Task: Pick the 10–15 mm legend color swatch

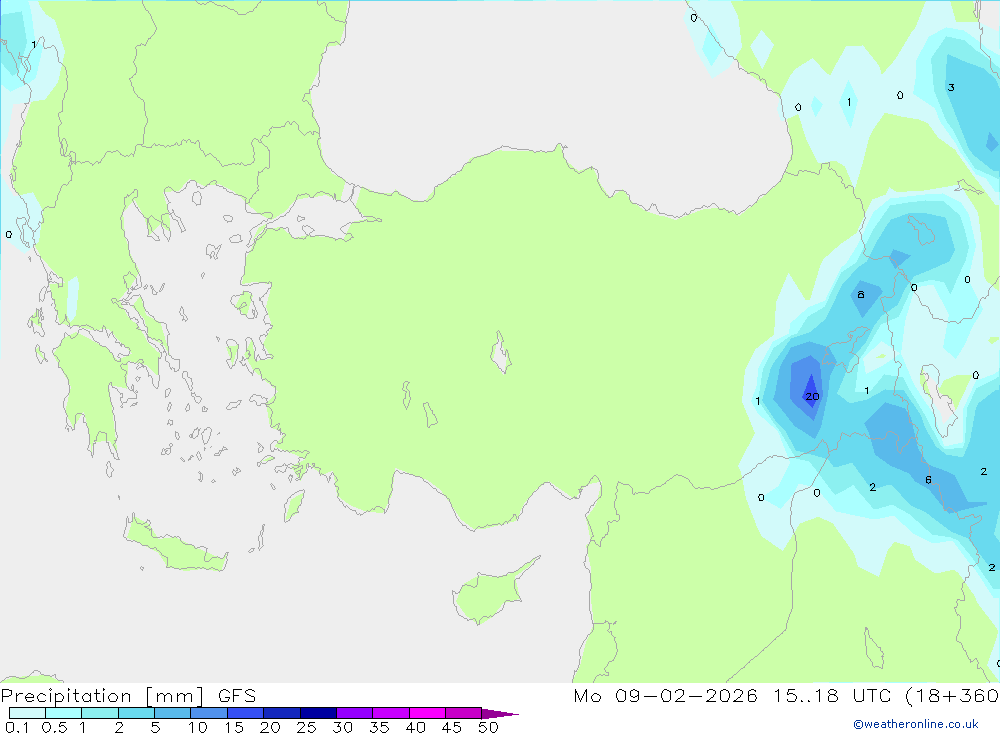Action: coord(209,713)
